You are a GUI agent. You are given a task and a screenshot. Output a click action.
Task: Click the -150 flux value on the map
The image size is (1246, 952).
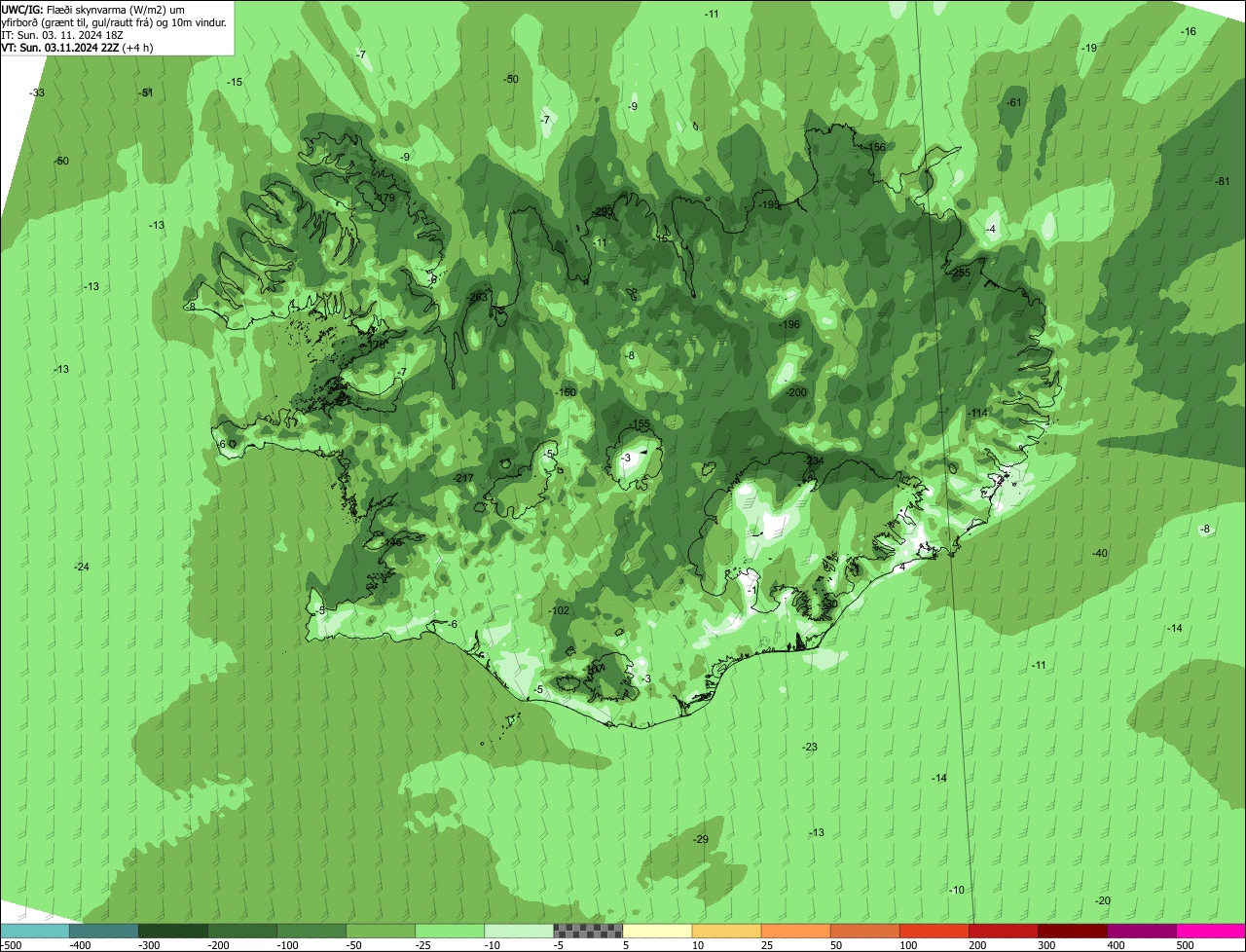click(566, 392)
